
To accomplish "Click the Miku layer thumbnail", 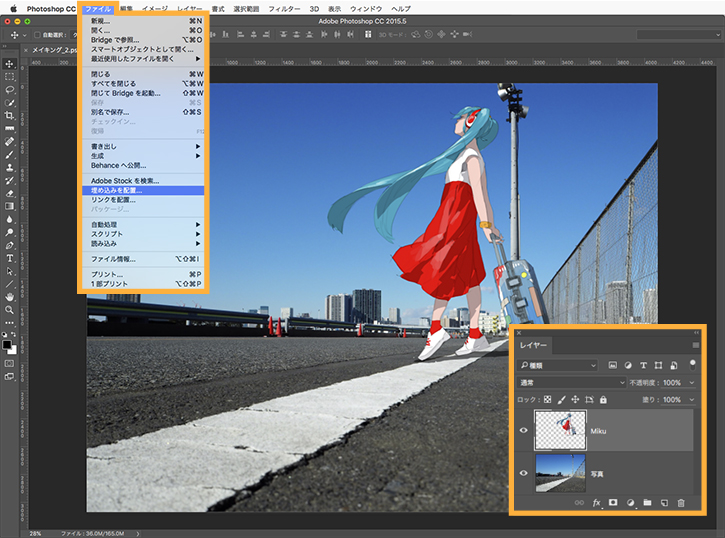I will (560, 430).
